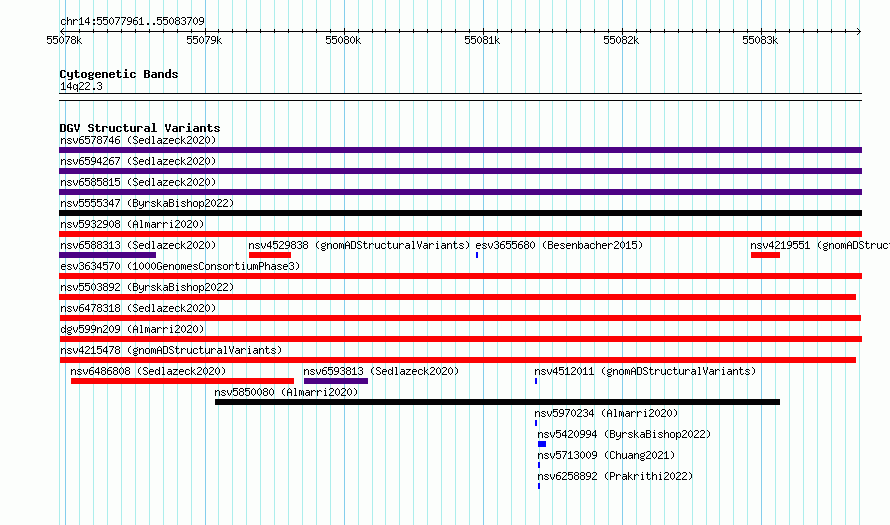Select the 14q22.3 band label
The width and height of the screenshot is (890, 525).
pyautogui.click(x=81, y=87)
